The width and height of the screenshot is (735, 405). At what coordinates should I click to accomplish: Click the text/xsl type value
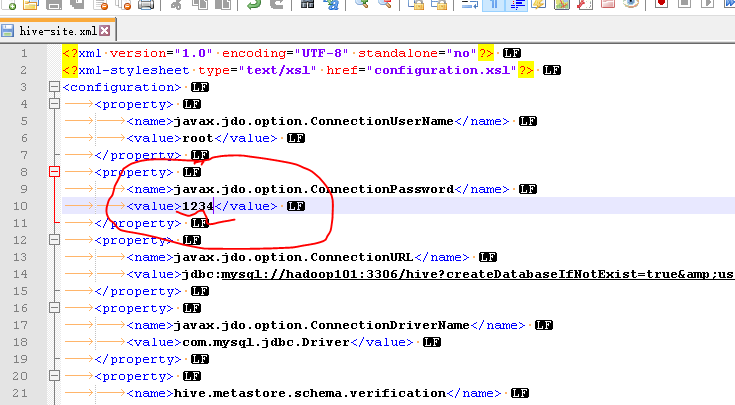pyautogui.click(x=278, y=70)
